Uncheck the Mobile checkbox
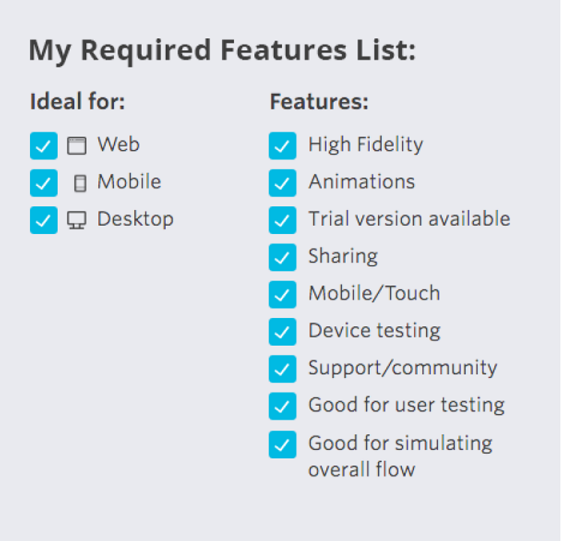561x541 pixels. [x=44, y=183]
